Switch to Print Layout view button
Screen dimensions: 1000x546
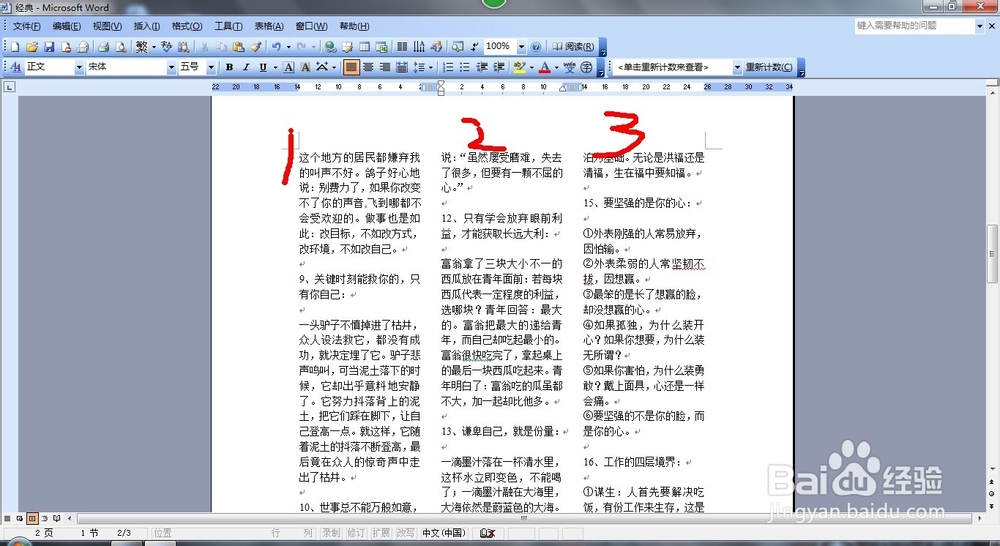(x=32, y=519)
